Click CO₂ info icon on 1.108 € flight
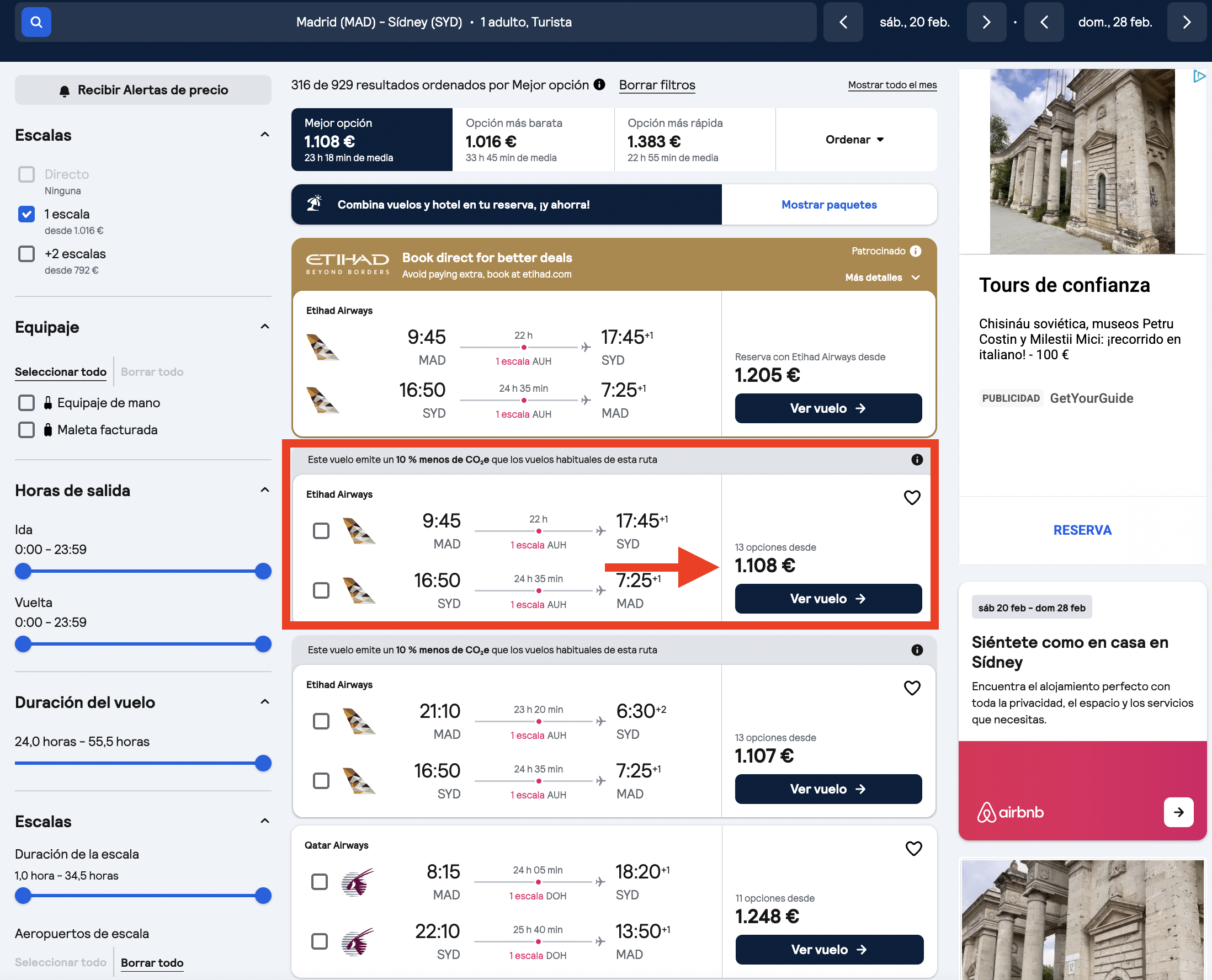1212x980 pixels. [917, 460]
